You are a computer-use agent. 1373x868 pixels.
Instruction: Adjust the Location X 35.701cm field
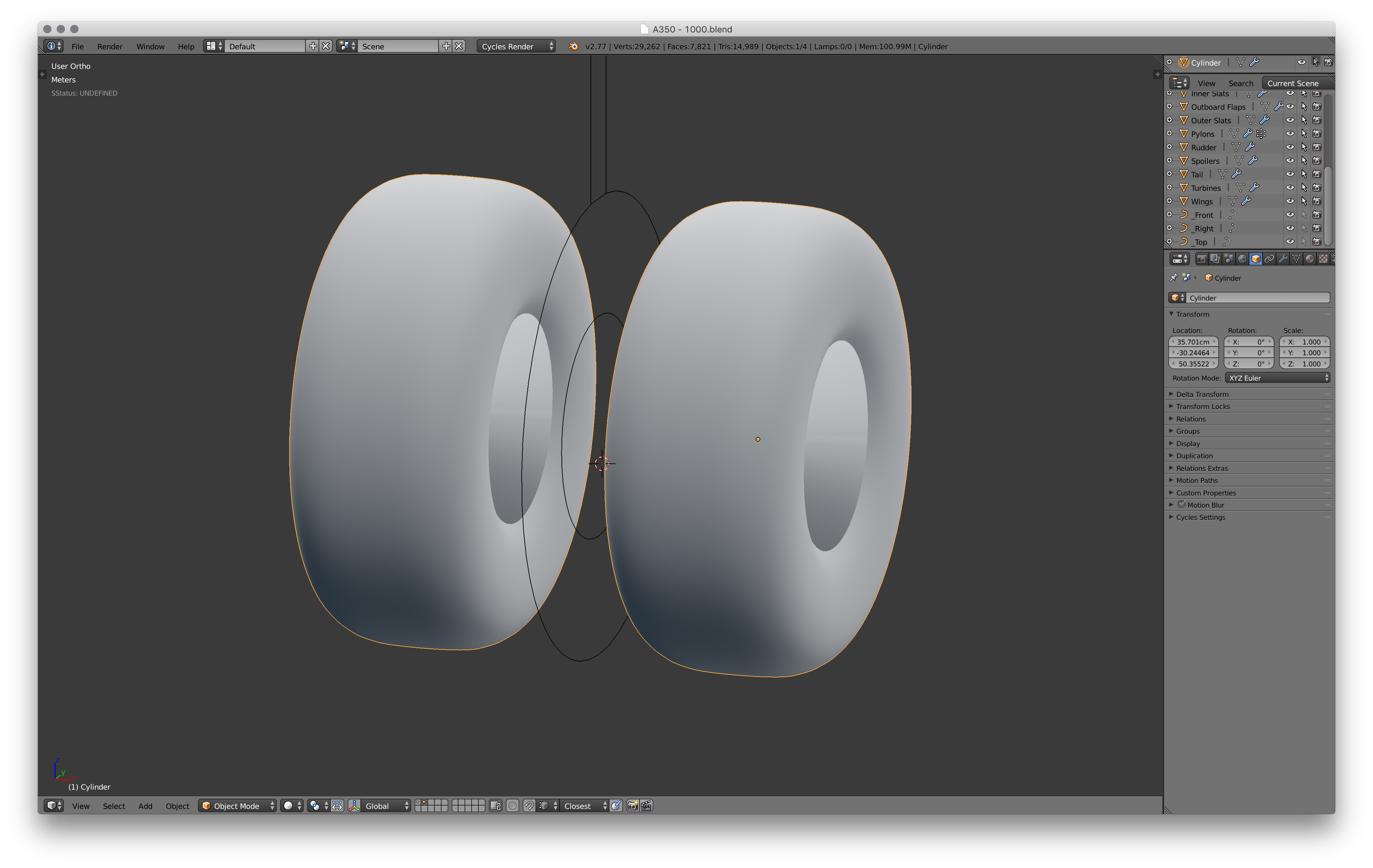tap(1193, 341)
